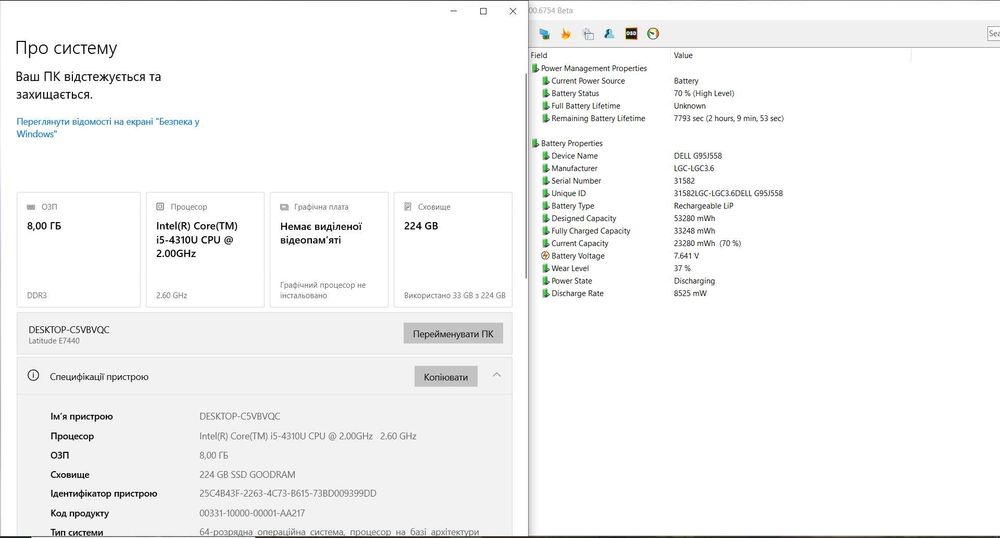1000x538 pixels.
Task: Click the text Використано 33 GB з 224 GB
Action: (x=455, y=295)
